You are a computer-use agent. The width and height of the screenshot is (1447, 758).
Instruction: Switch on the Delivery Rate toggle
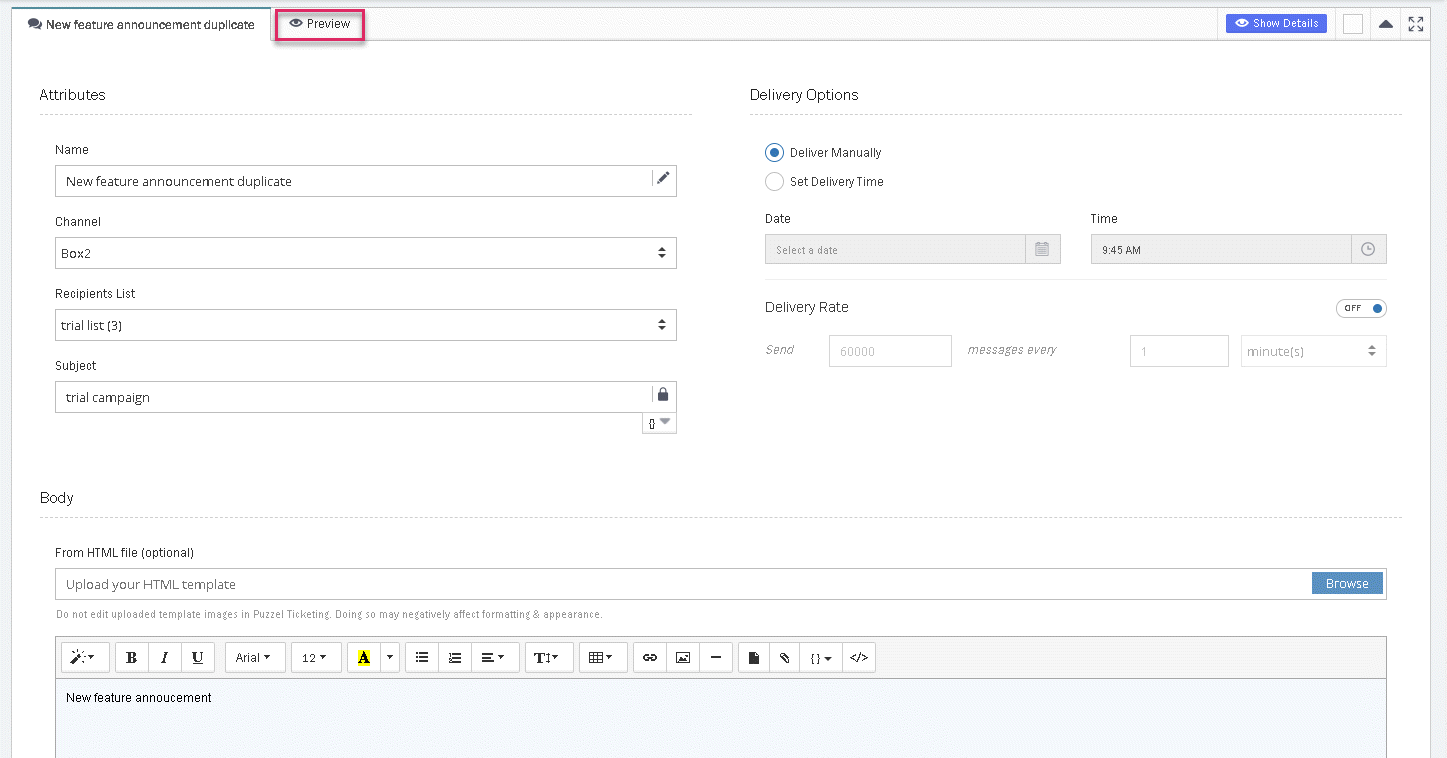coord(1361,308)
